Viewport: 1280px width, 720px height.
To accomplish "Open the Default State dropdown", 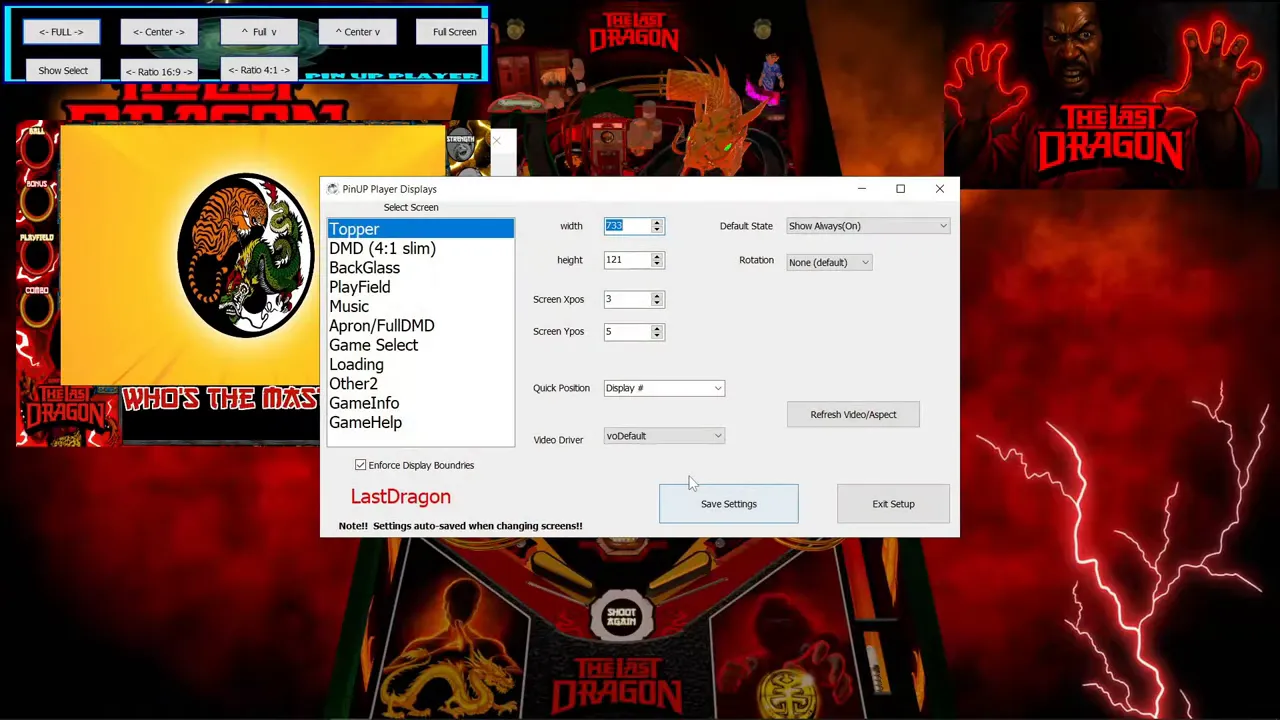I will 867,226.
